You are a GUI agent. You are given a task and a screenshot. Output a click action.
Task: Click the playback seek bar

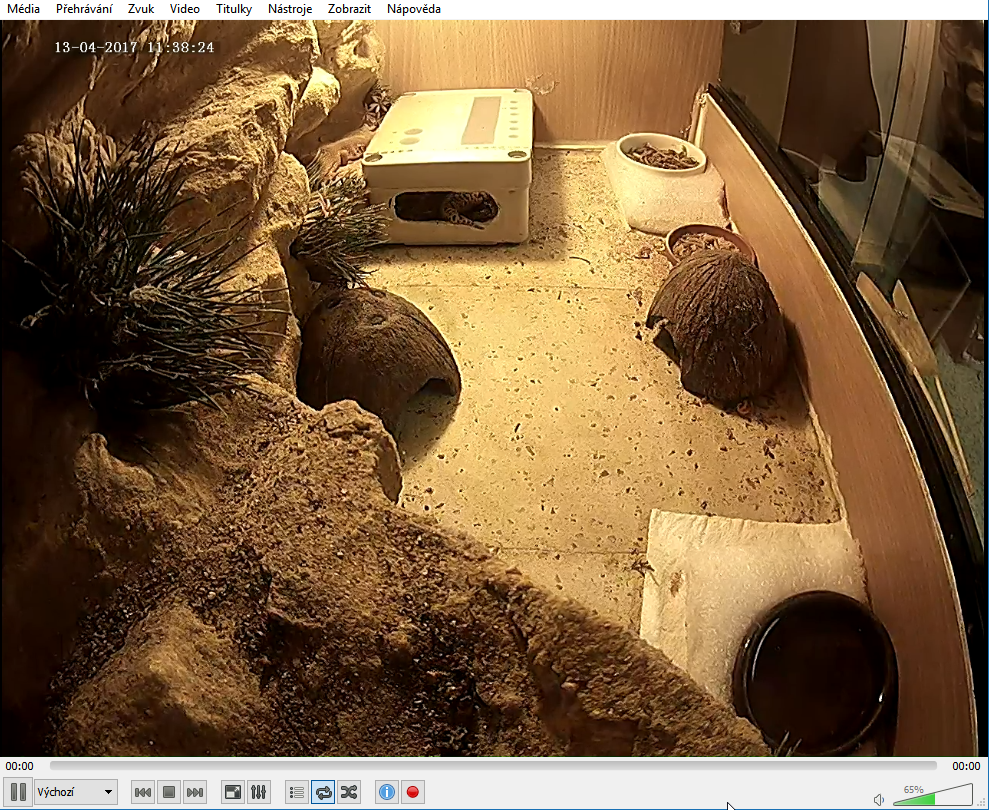(493, 766)
